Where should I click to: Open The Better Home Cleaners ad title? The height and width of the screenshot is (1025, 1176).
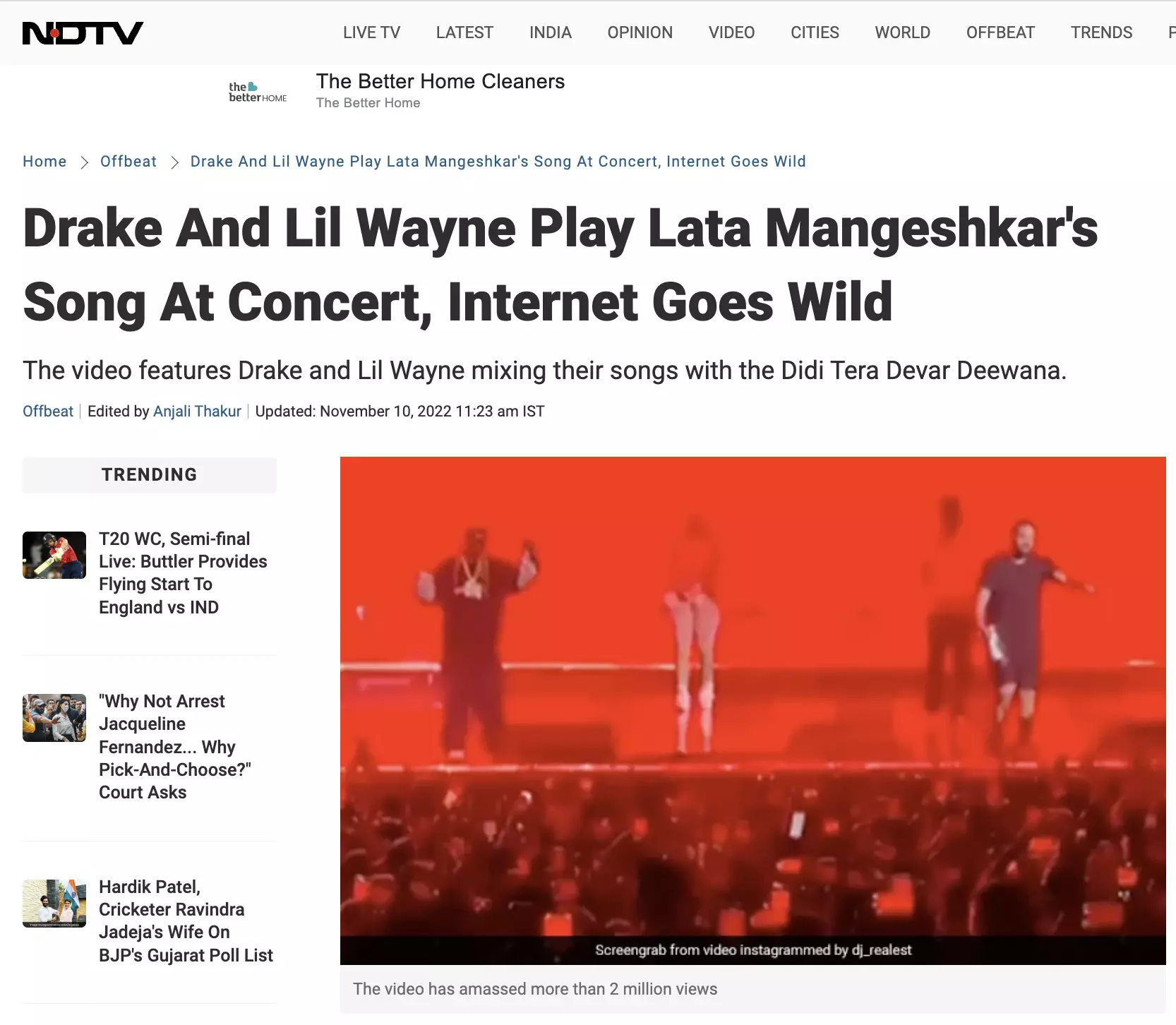tap(440, 82)
